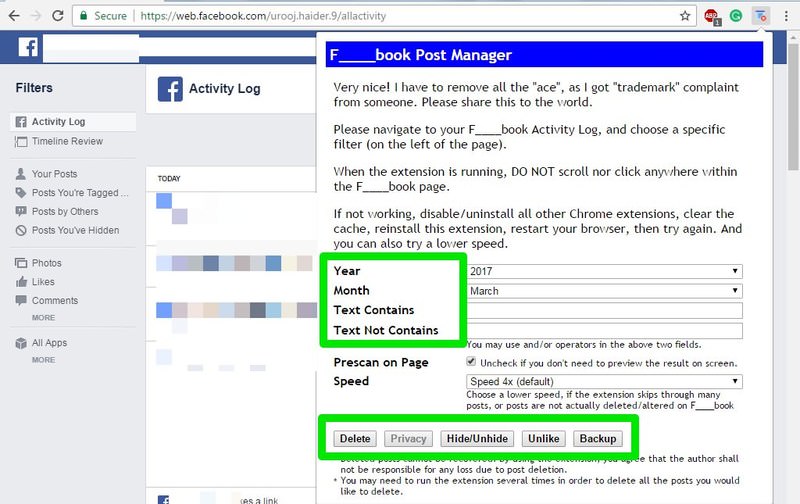
Task: Click the Photos filter icon
Action: [x=21, y=263]
